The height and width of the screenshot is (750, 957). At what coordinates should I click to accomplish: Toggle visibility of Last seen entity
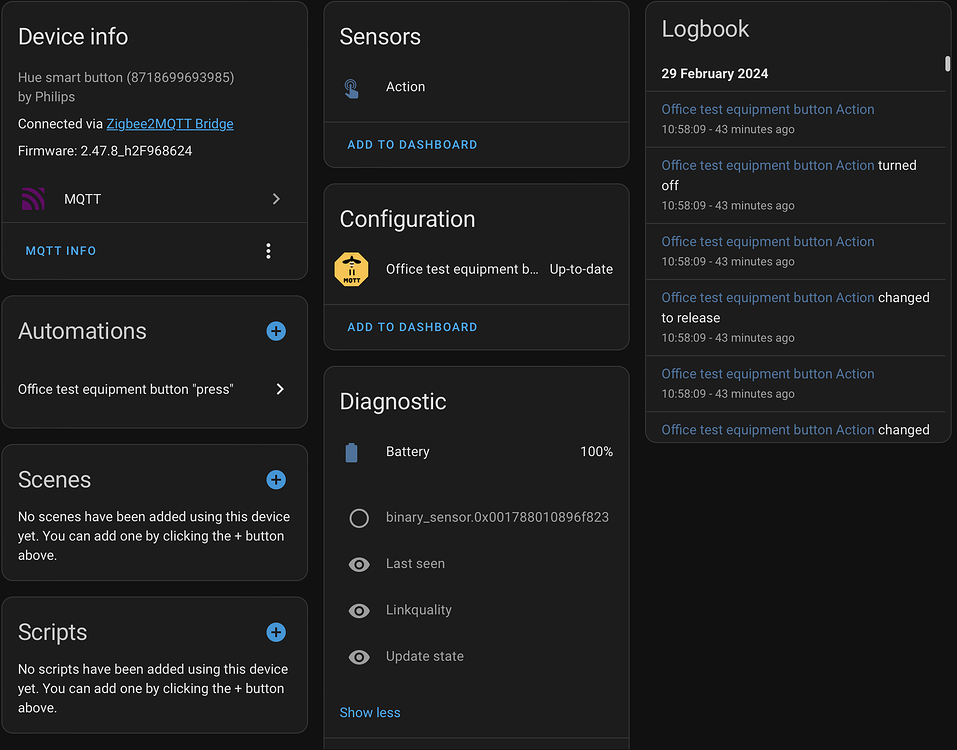[359, 564]
